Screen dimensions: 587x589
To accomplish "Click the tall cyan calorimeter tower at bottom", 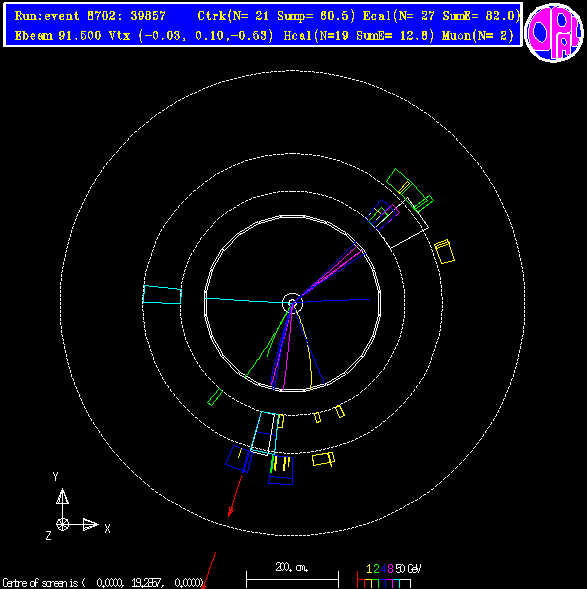I will [265, 433].
